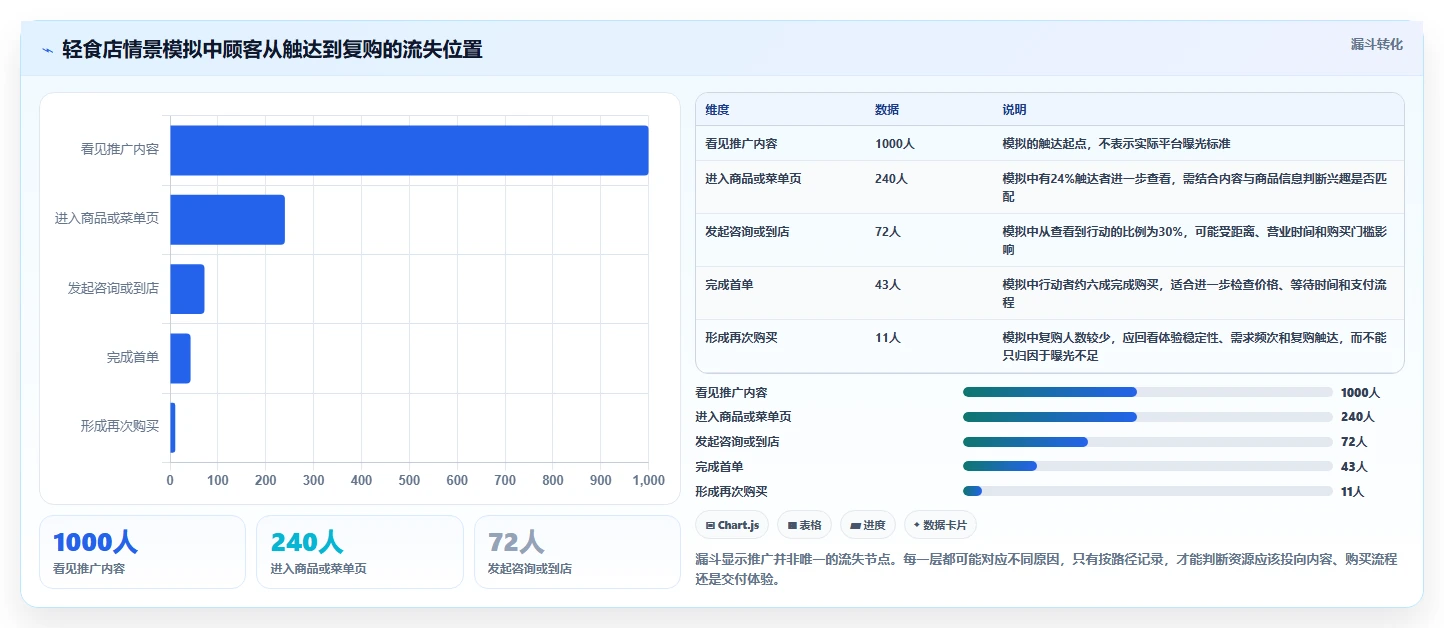Click the 72人 progress list value

[1354, 442]
